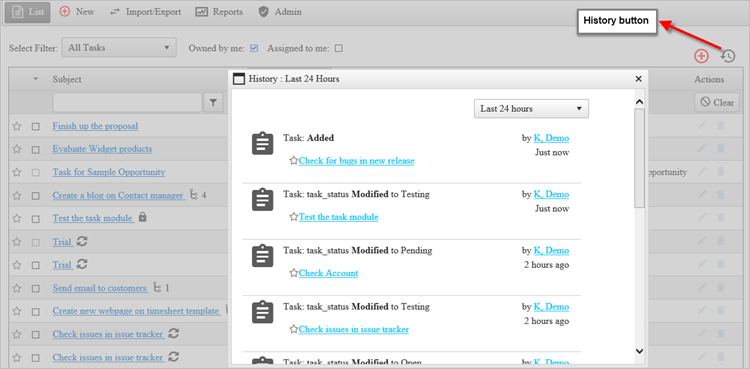
Task: Click the red add task plus icon
Action: click(x=701, y=56)
